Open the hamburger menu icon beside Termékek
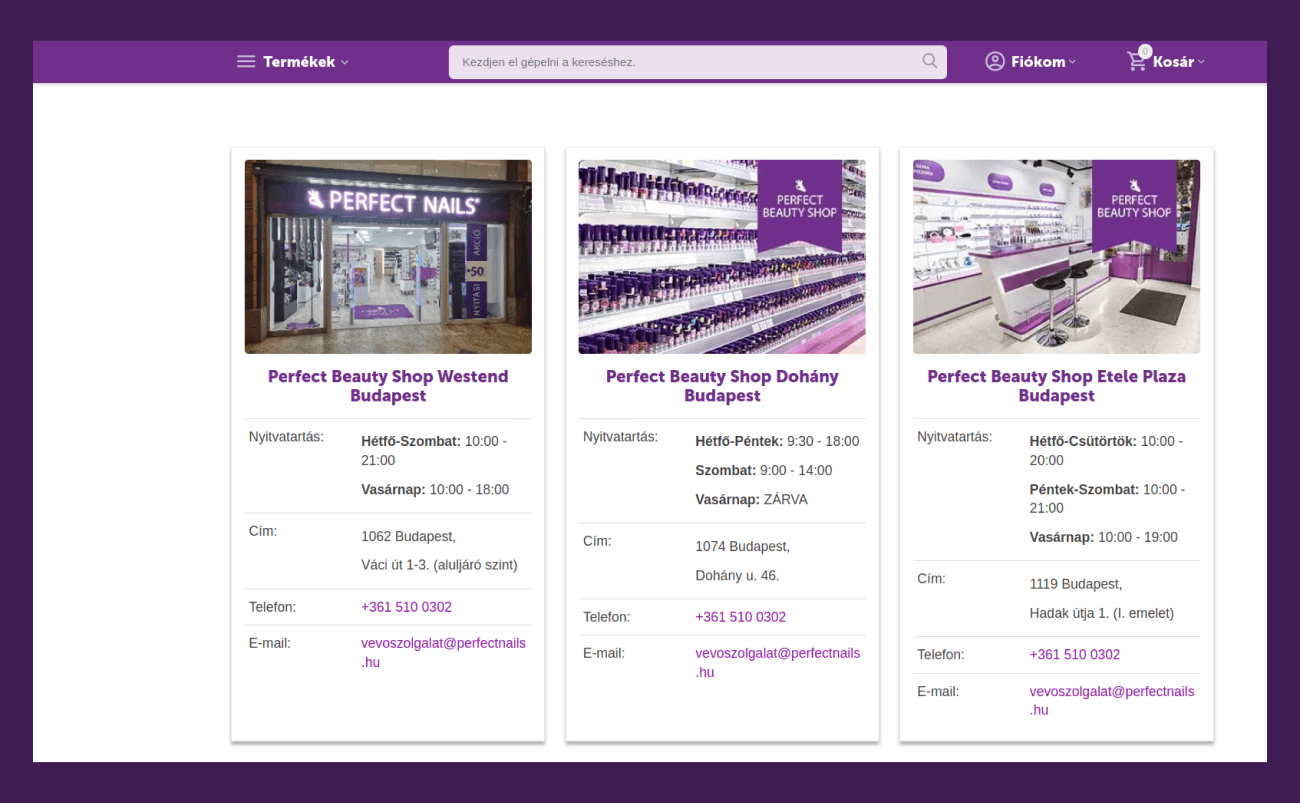 [x=246, y=62]
